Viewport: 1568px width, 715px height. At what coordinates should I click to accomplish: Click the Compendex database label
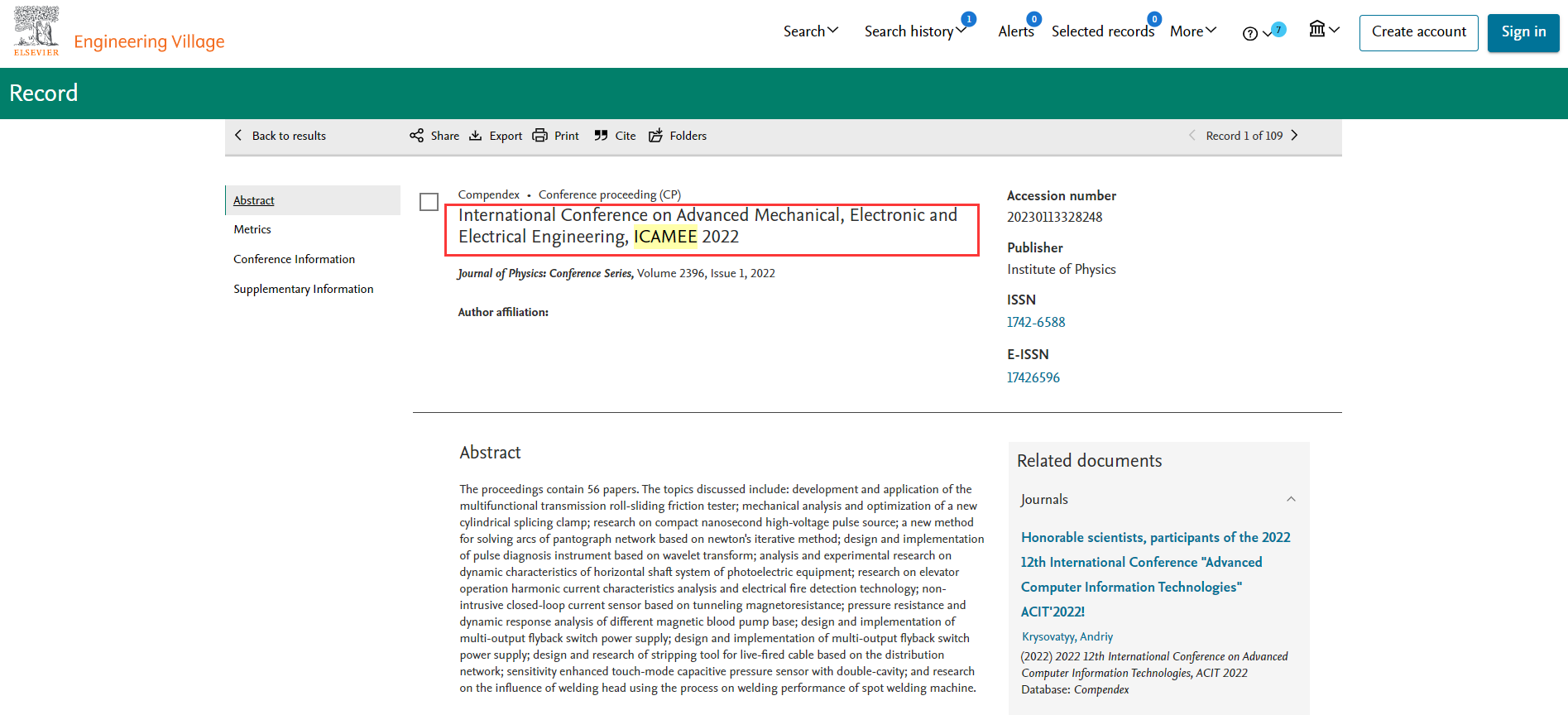[488, 194]
